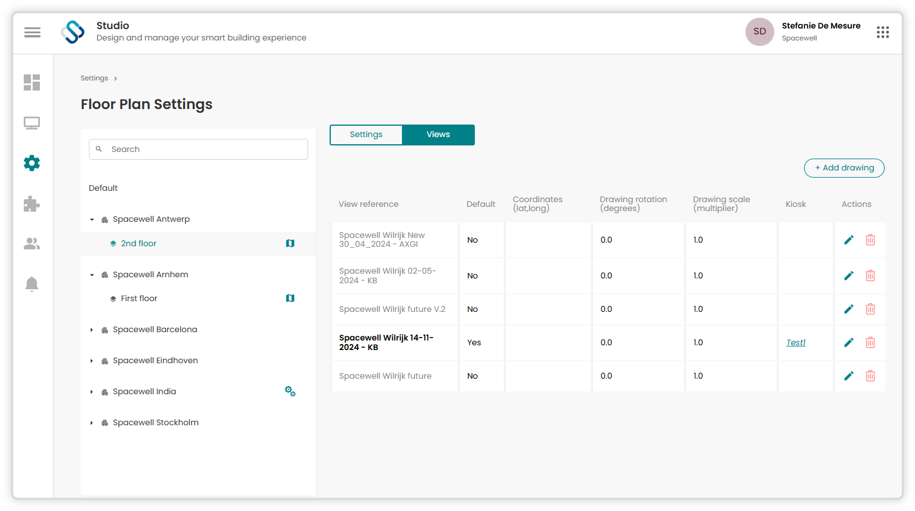
Task: Click the map icon next to First floor
Action: (x=290, y=298)
